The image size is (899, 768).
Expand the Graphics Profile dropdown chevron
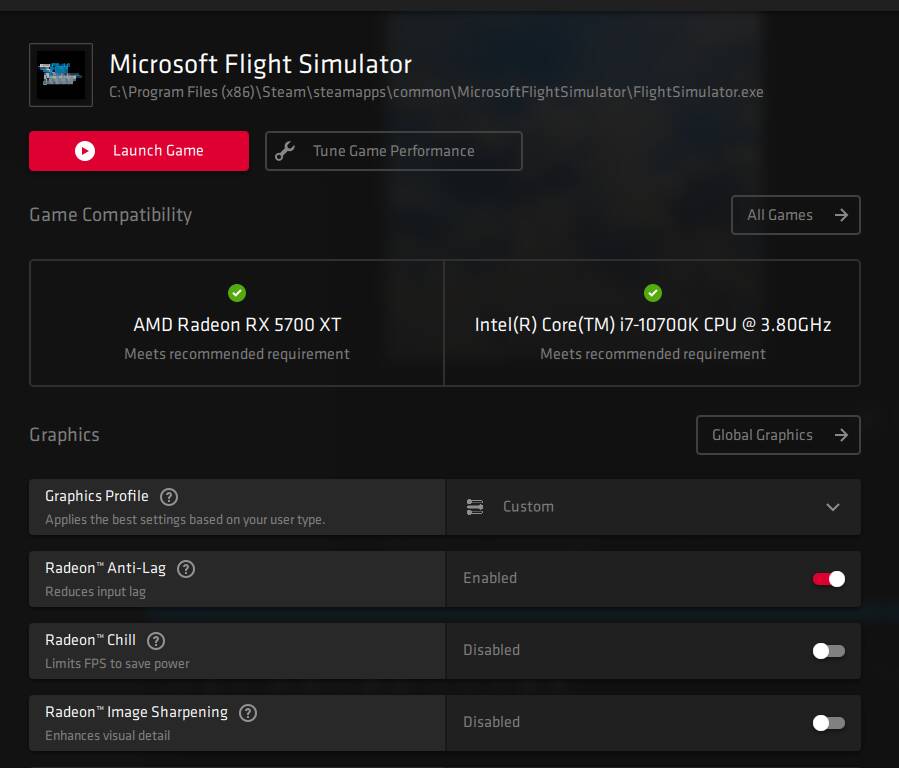(x=832, y=507)
